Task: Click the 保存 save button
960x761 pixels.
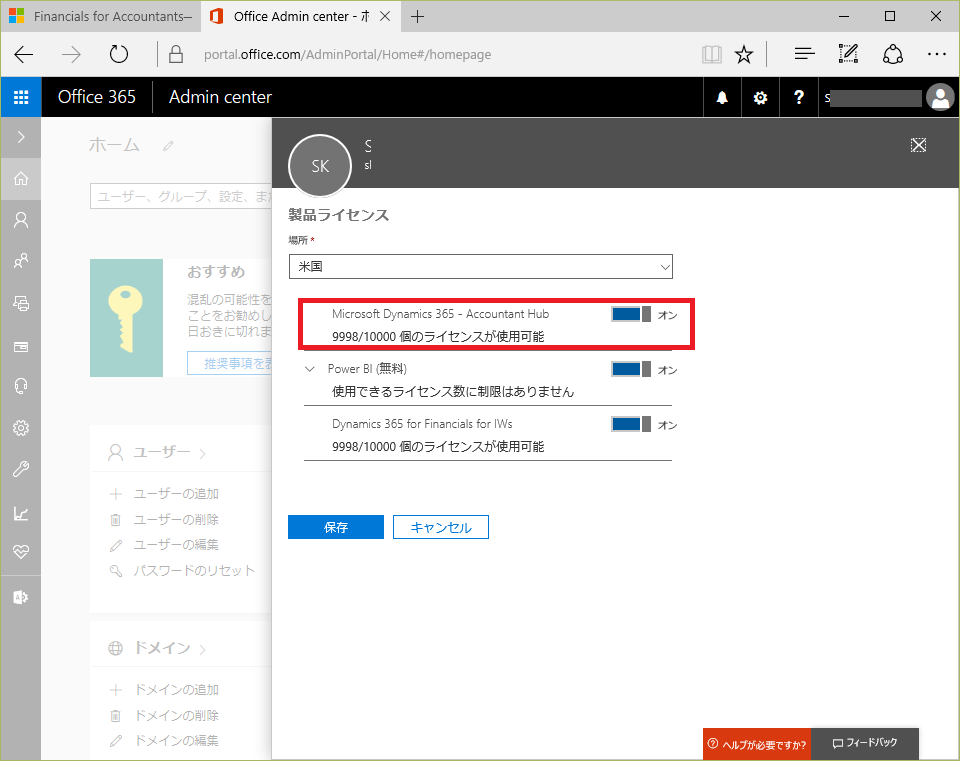Action: [336, 527]
